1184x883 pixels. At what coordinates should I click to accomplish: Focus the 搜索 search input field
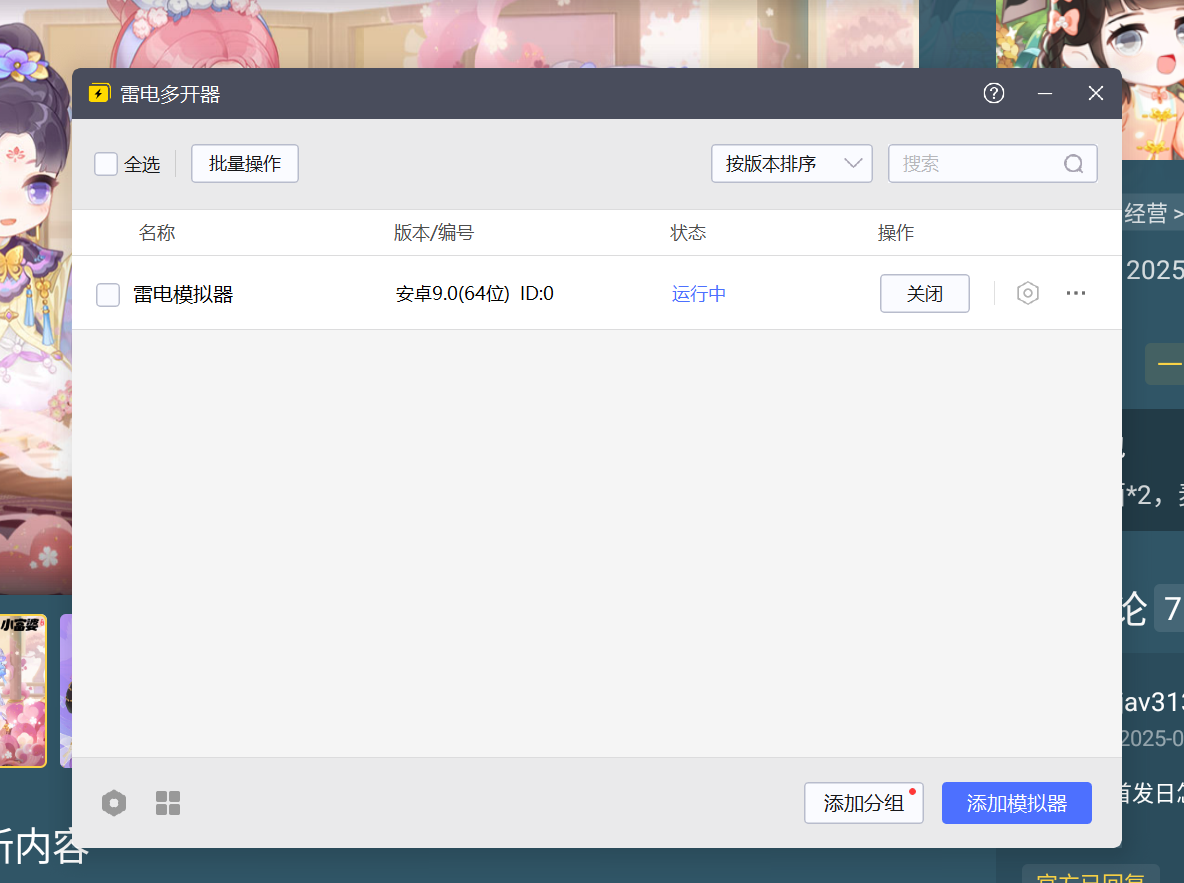point(992,164)
